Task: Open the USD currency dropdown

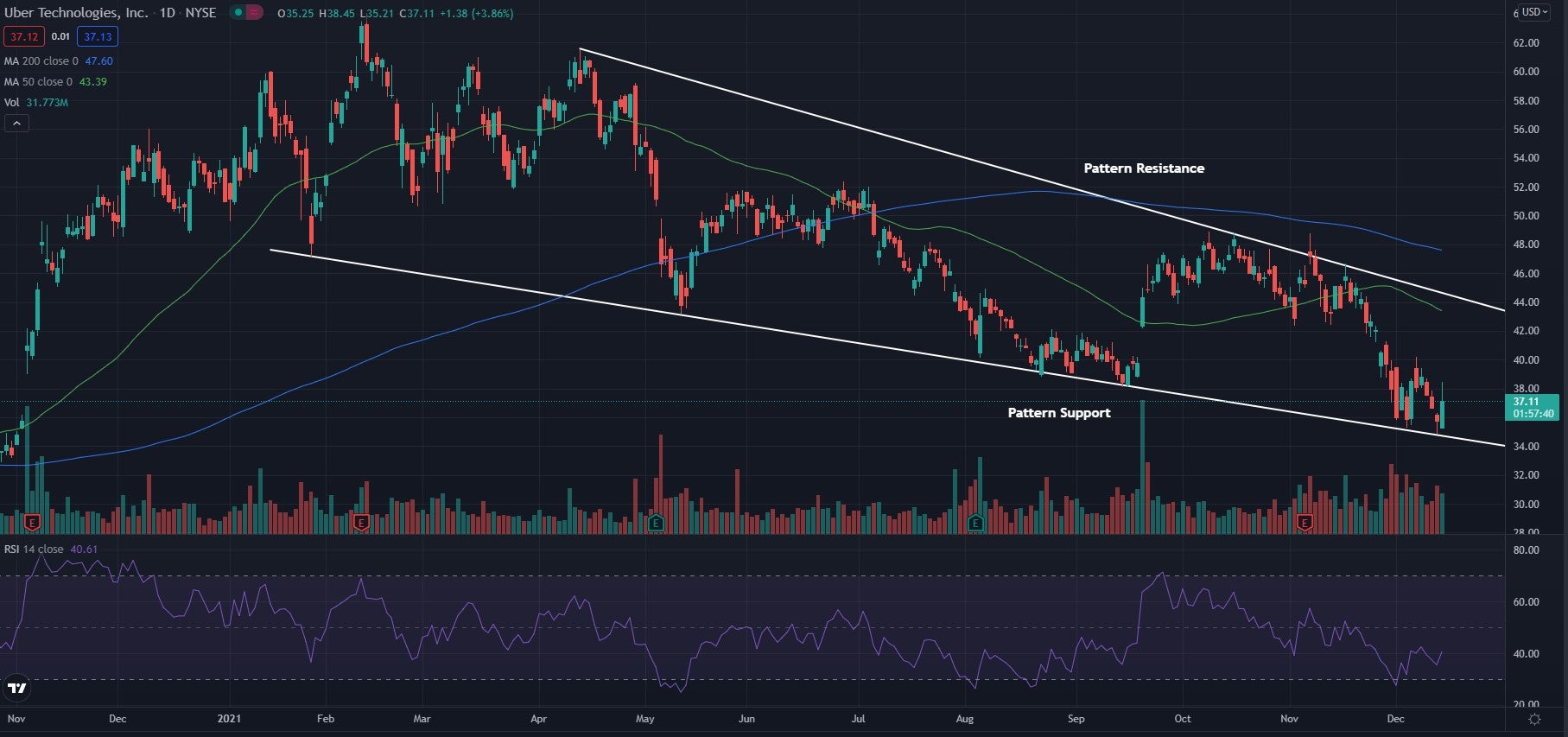Action: point(1534,12)
